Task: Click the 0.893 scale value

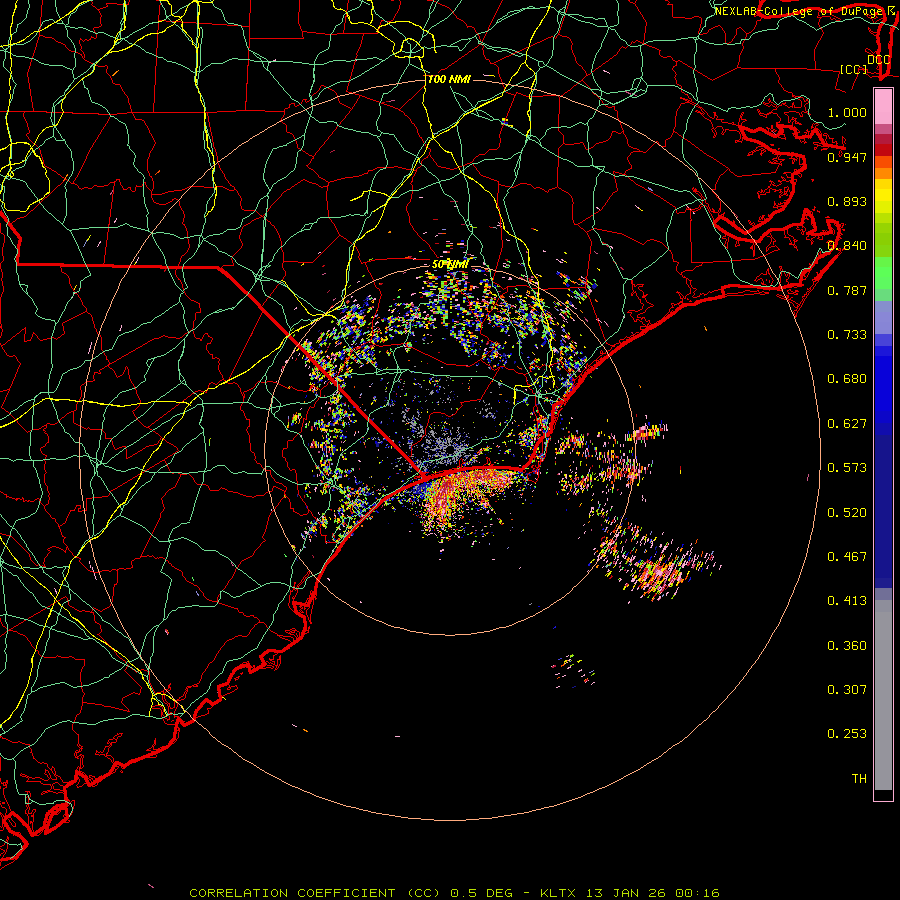Action: (x=847, y=201)
